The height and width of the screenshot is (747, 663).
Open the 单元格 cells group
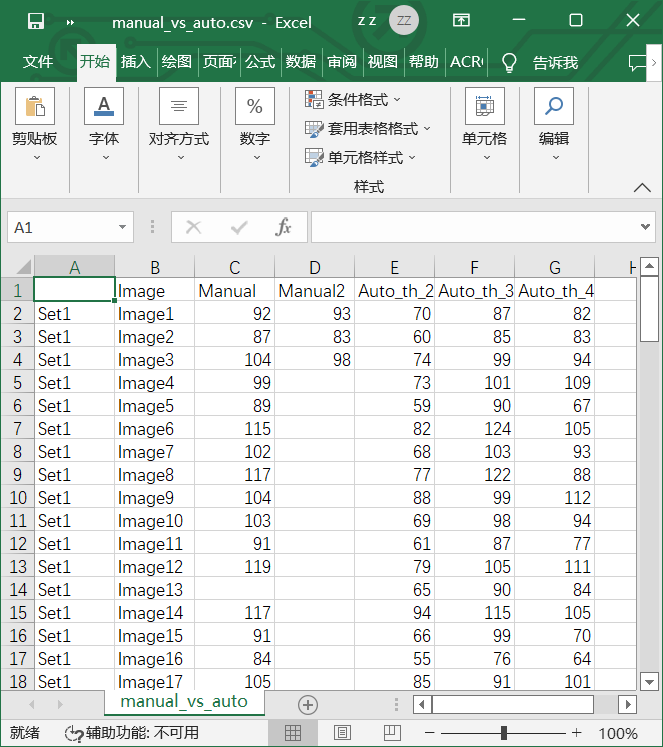click(484, 125)
